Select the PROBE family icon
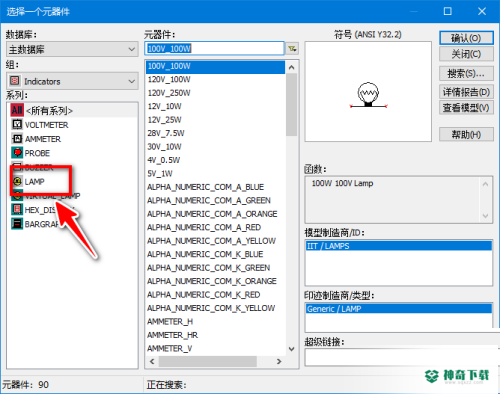The image size is (500, 394). (17, 153)
